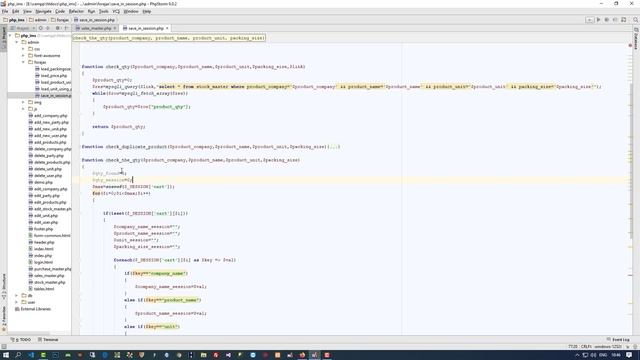
Task: Toggle the Database tool window sidebar tab
Action: pos(636,39)
